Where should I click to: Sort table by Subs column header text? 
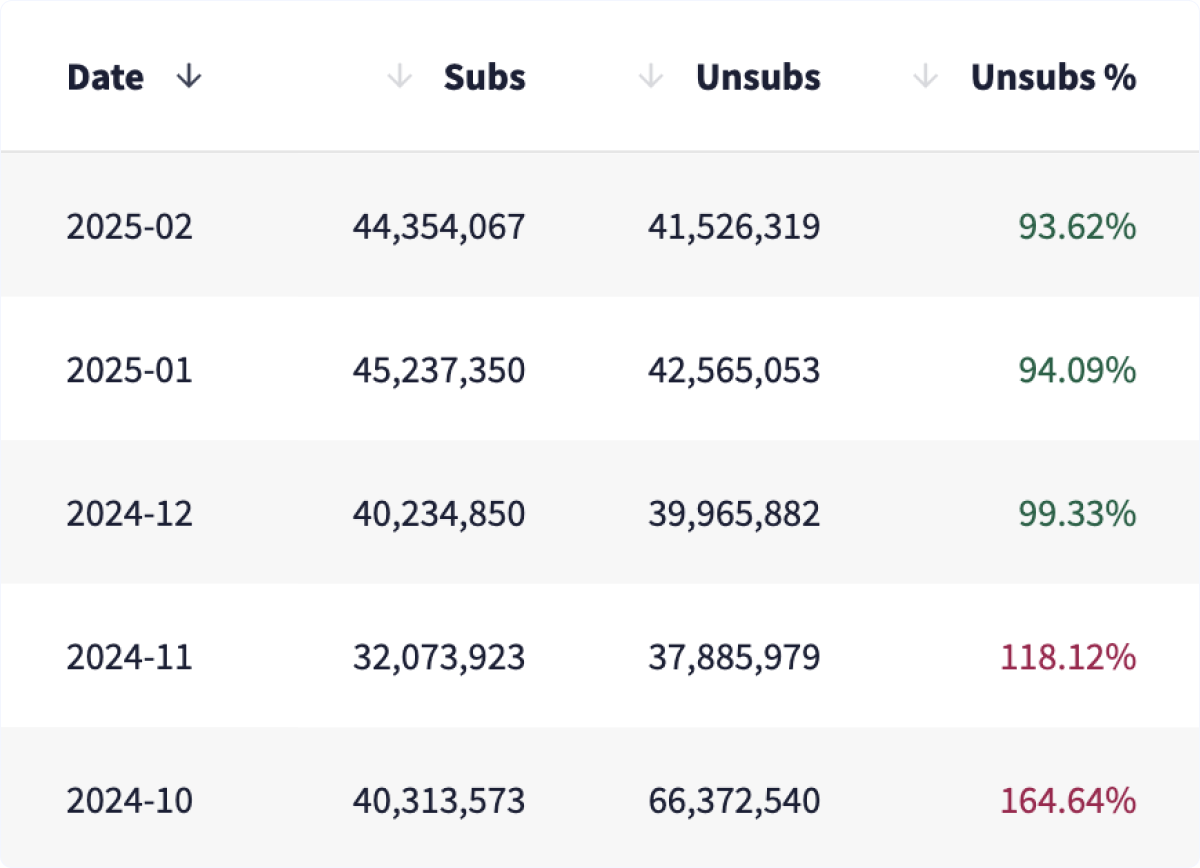point(485,77)
